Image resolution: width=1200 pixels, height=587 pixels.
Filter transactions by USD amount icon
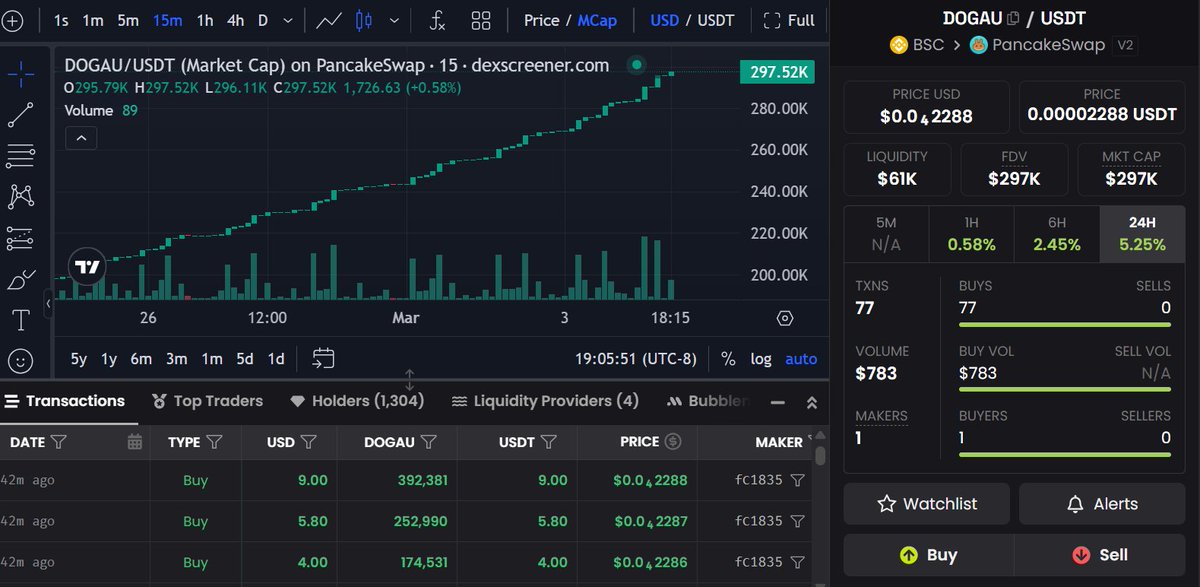(x=309, y=441)
